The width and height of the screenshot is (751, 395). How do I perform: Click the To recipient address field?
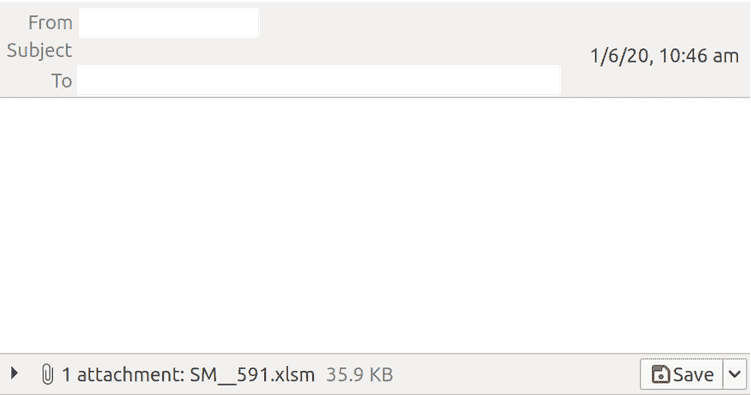coord(319,80)
